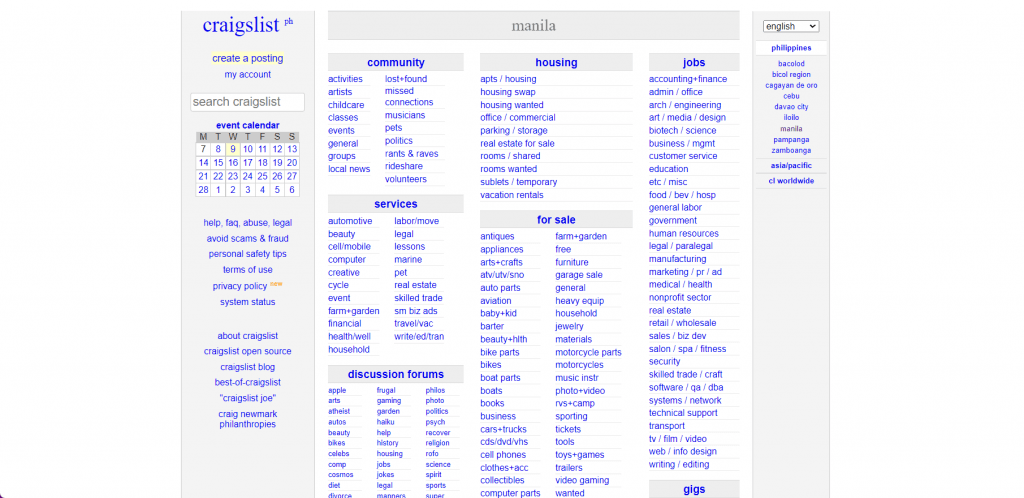Open real estate for sale category
Image resolution: width=1024 pixels, height=498 pixels.
click(x=517, y=144)
